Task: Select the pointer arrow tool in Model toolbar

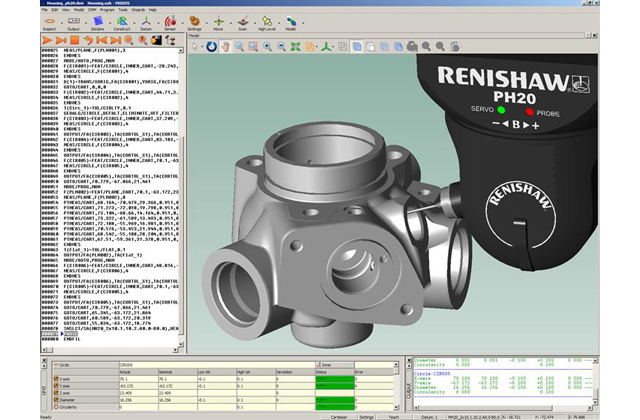Action: click(195, 47)
